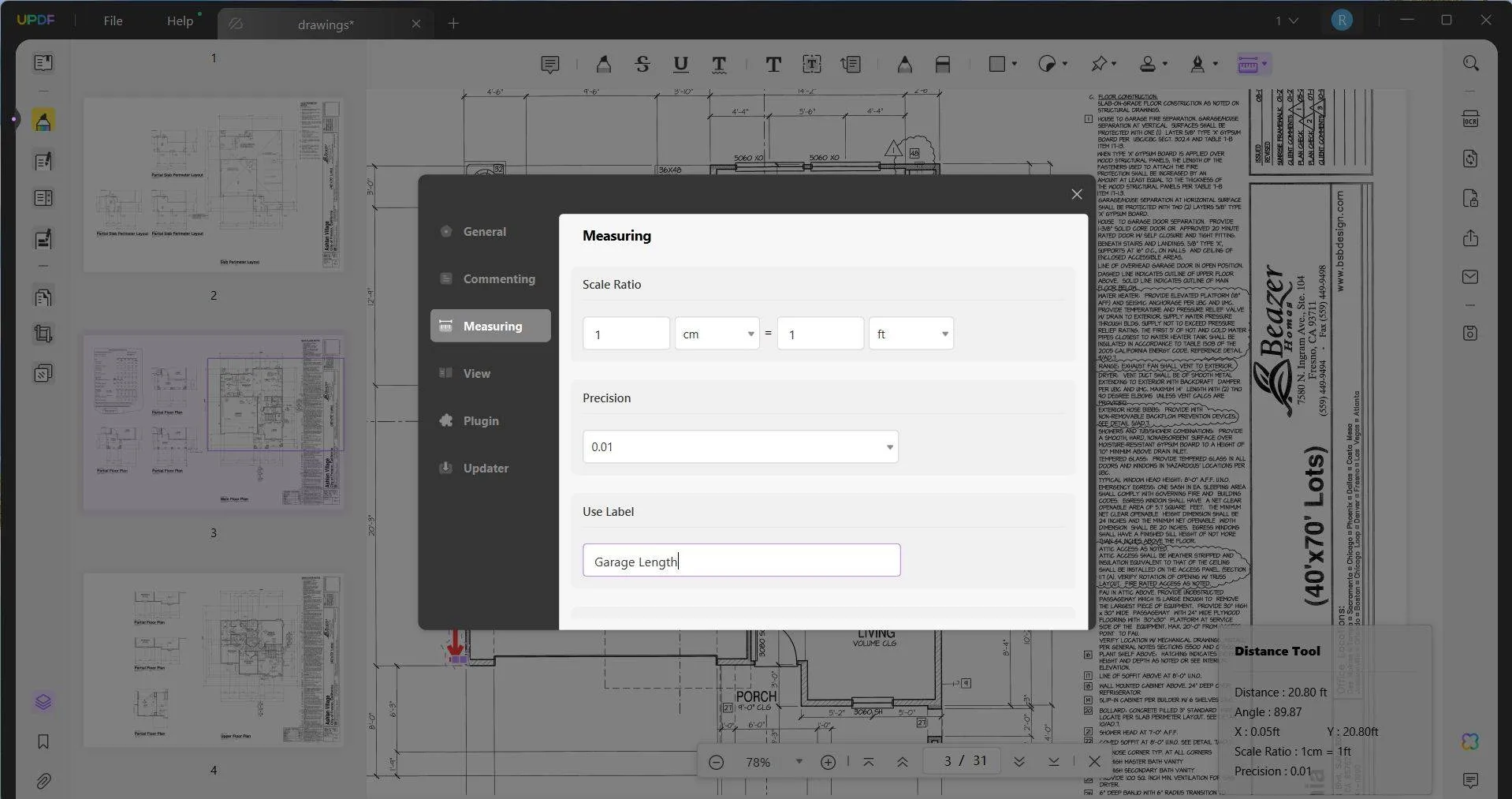
Task: Open the General settings tab
Action: tap(490, 231)
